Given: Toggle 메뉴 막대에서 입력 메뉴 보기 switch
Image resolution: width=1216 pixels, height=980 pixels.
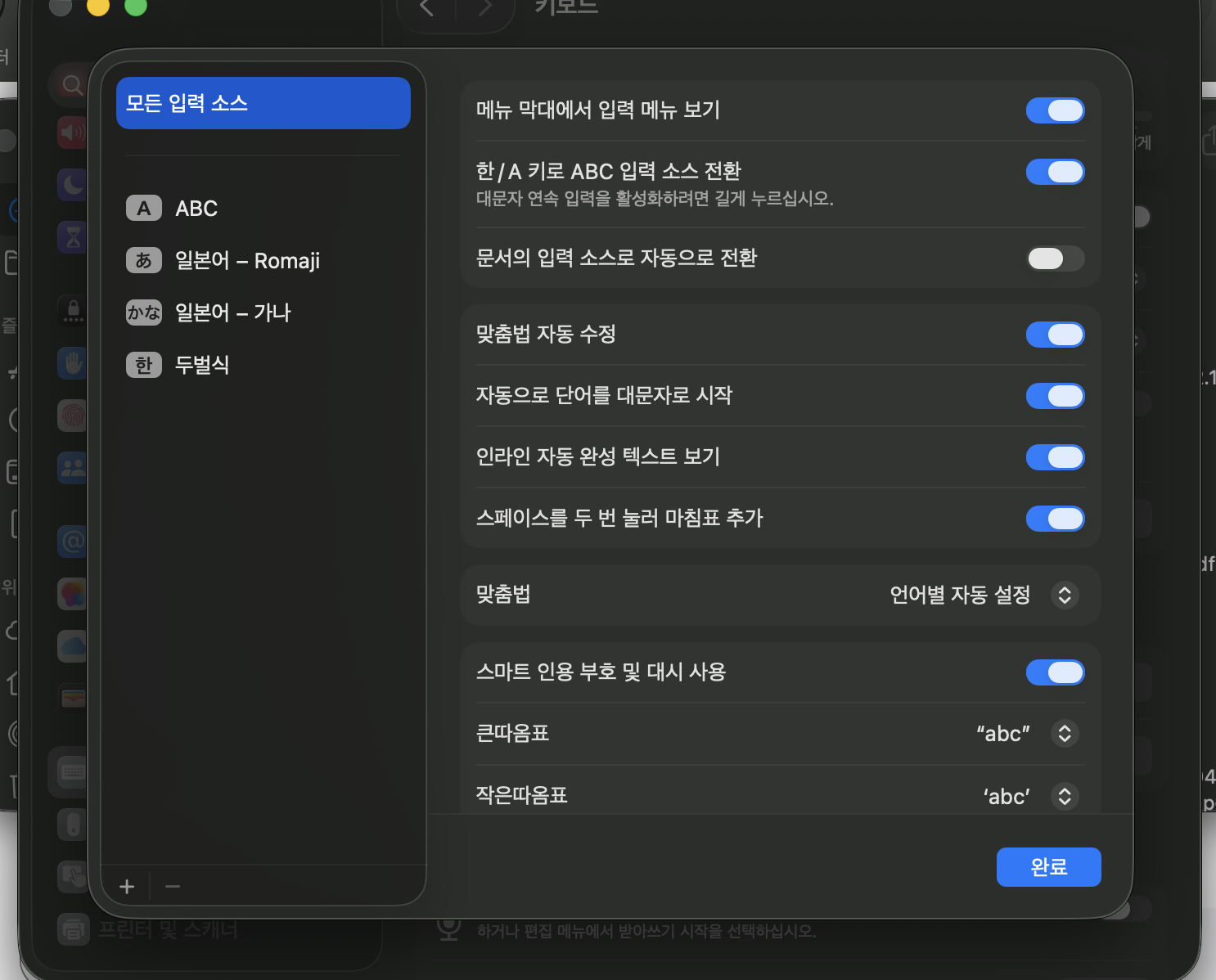Looking at the screenshot, I should [x=1055, y=110].
